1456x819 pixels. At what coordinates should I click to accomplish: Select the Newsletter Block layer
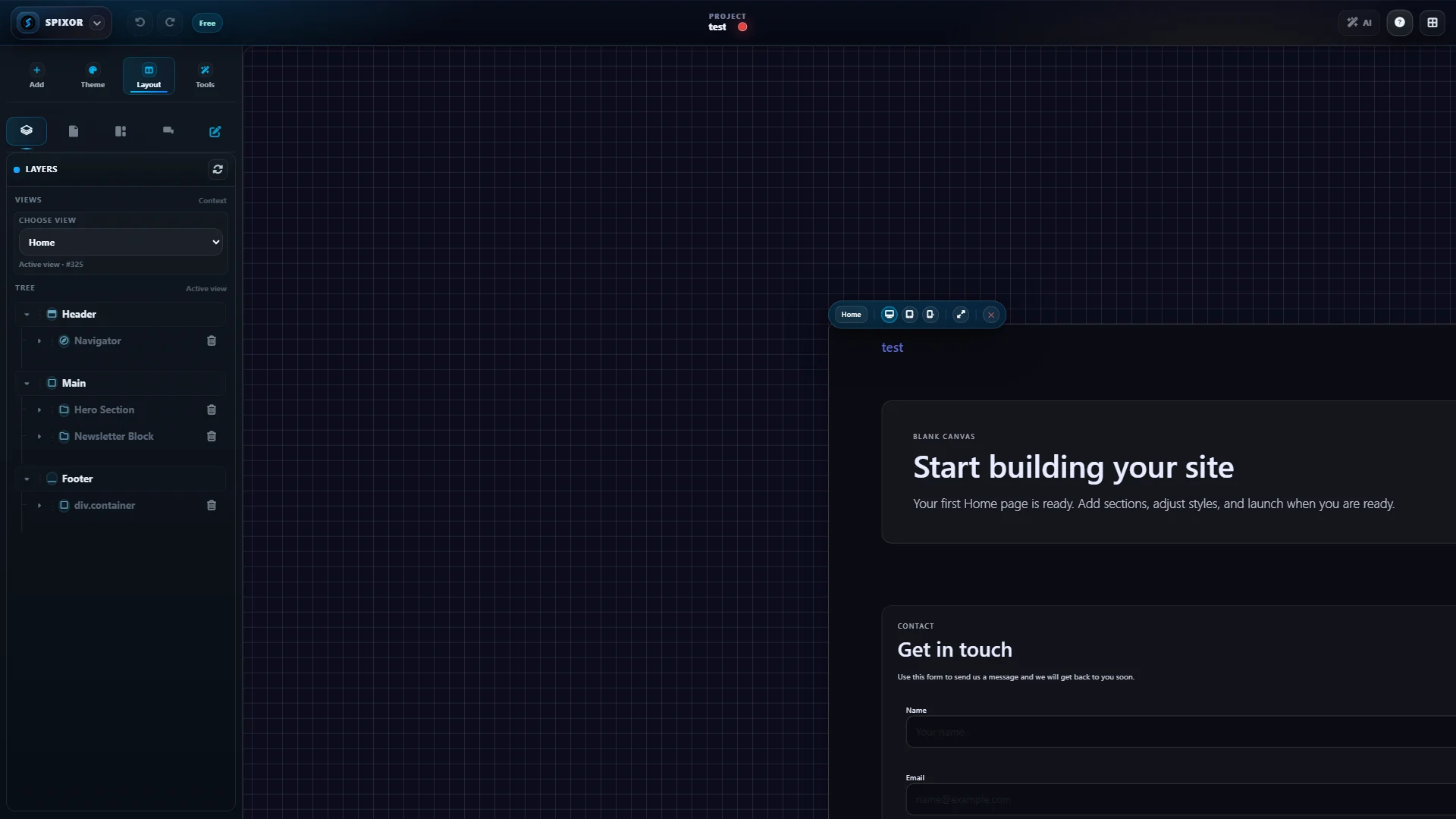114,436
